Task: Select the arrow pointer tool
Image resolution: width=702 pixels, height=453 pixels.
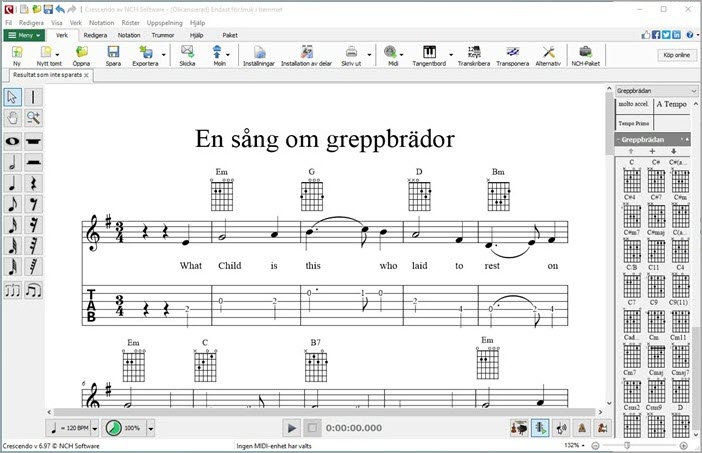Action: pyautogui.click(x=13, y=97)
